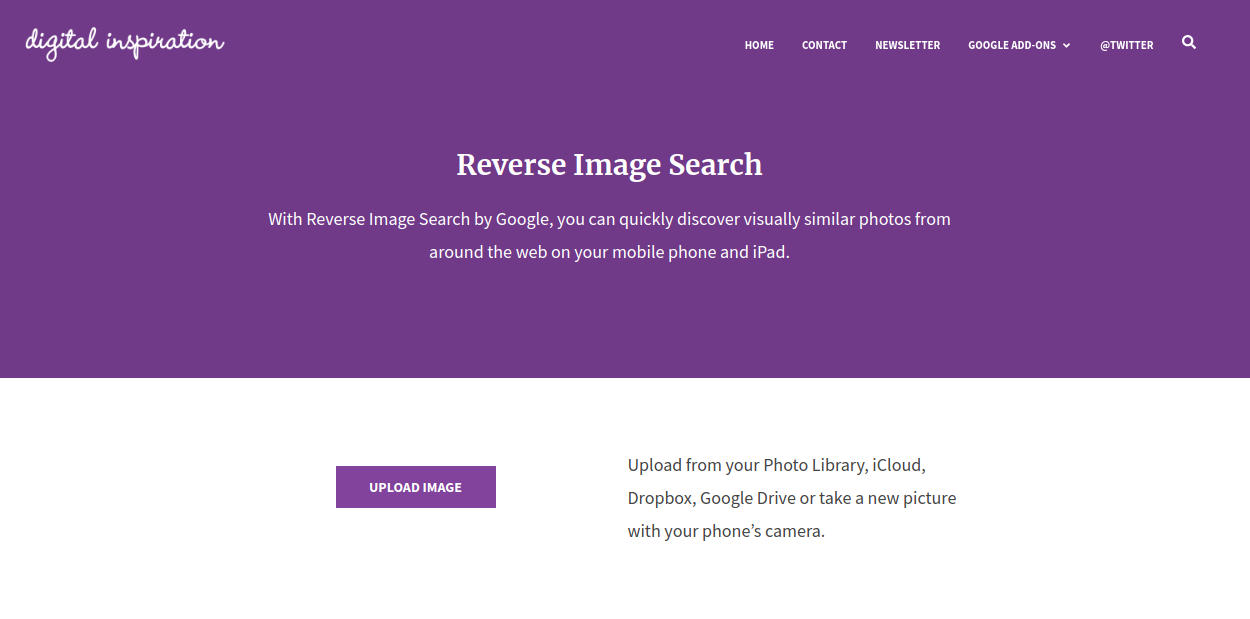
Task: Select the upload instructions paragraph text
Action: (791, 497)
